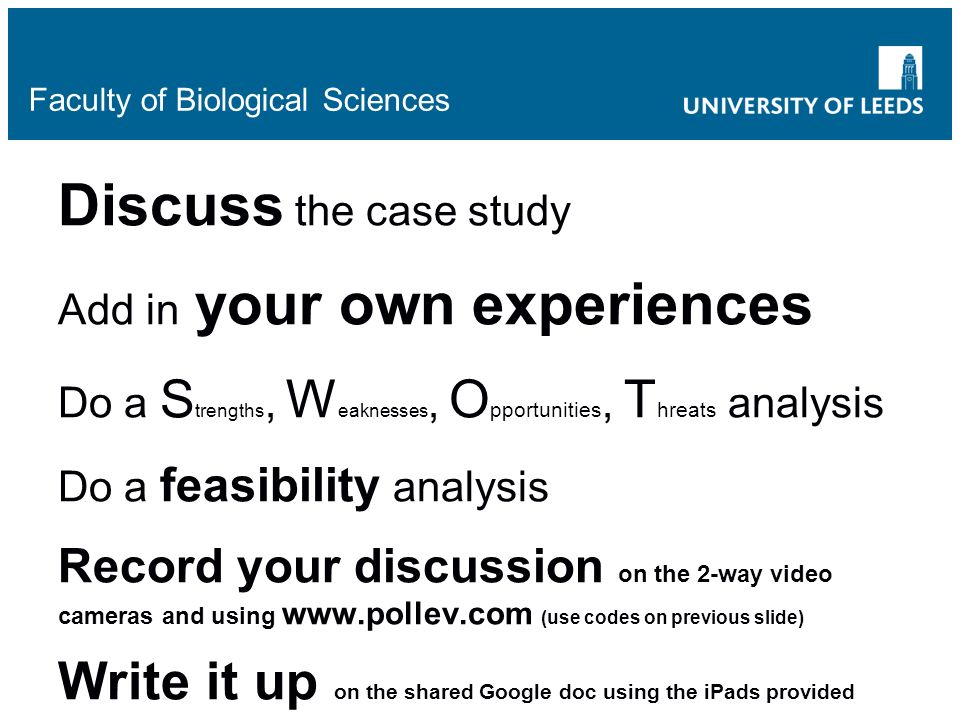Click the large T of Threats
This screenshot has width=960, height=720.
640,399
